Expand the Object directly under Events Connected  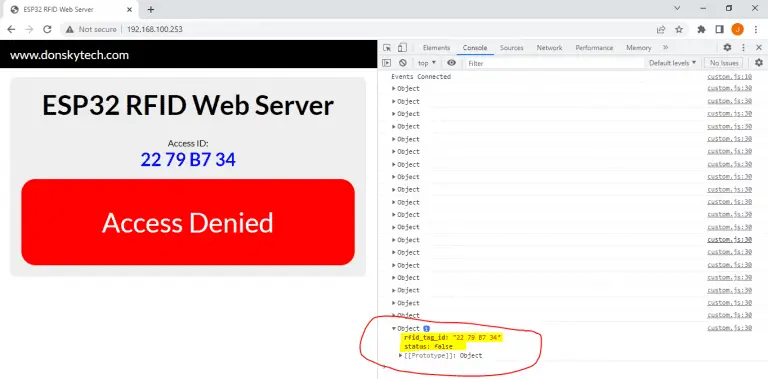(394, 89)
